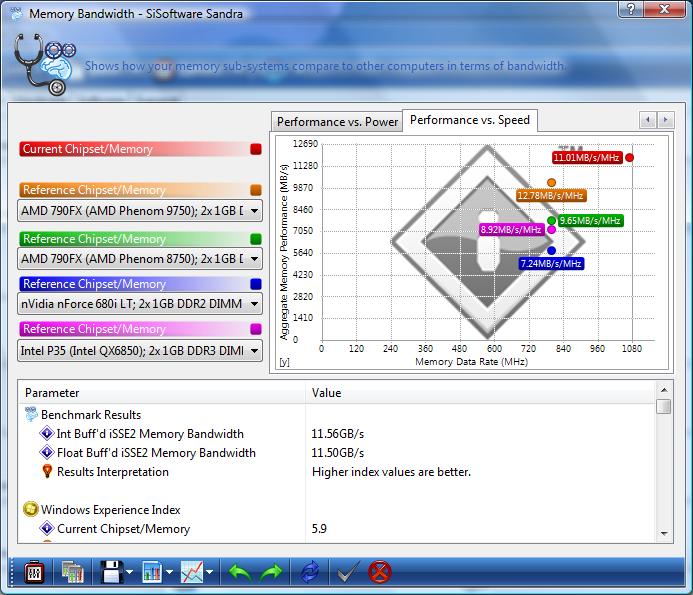Click the magenta 8.92MB/s/MHz data label

click(x=511, y=229)
